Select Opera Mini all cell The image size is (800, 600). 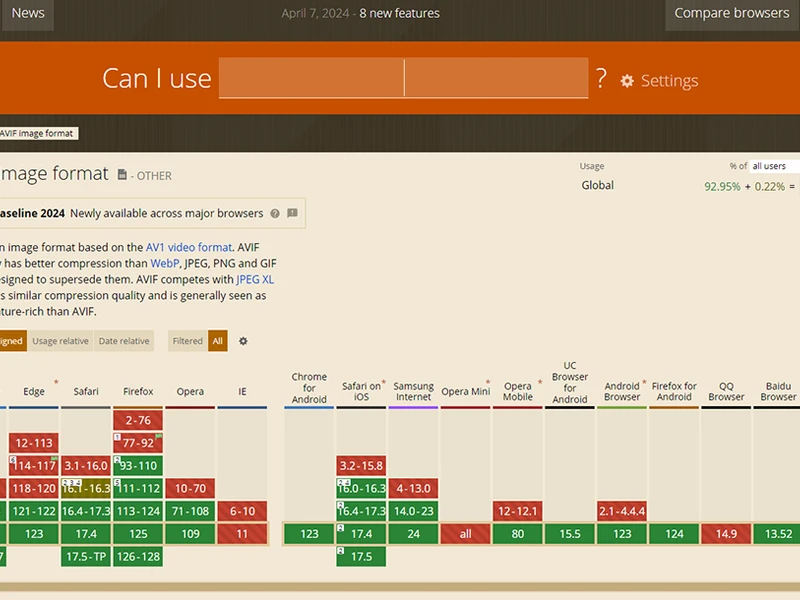[x=465, y=534]
